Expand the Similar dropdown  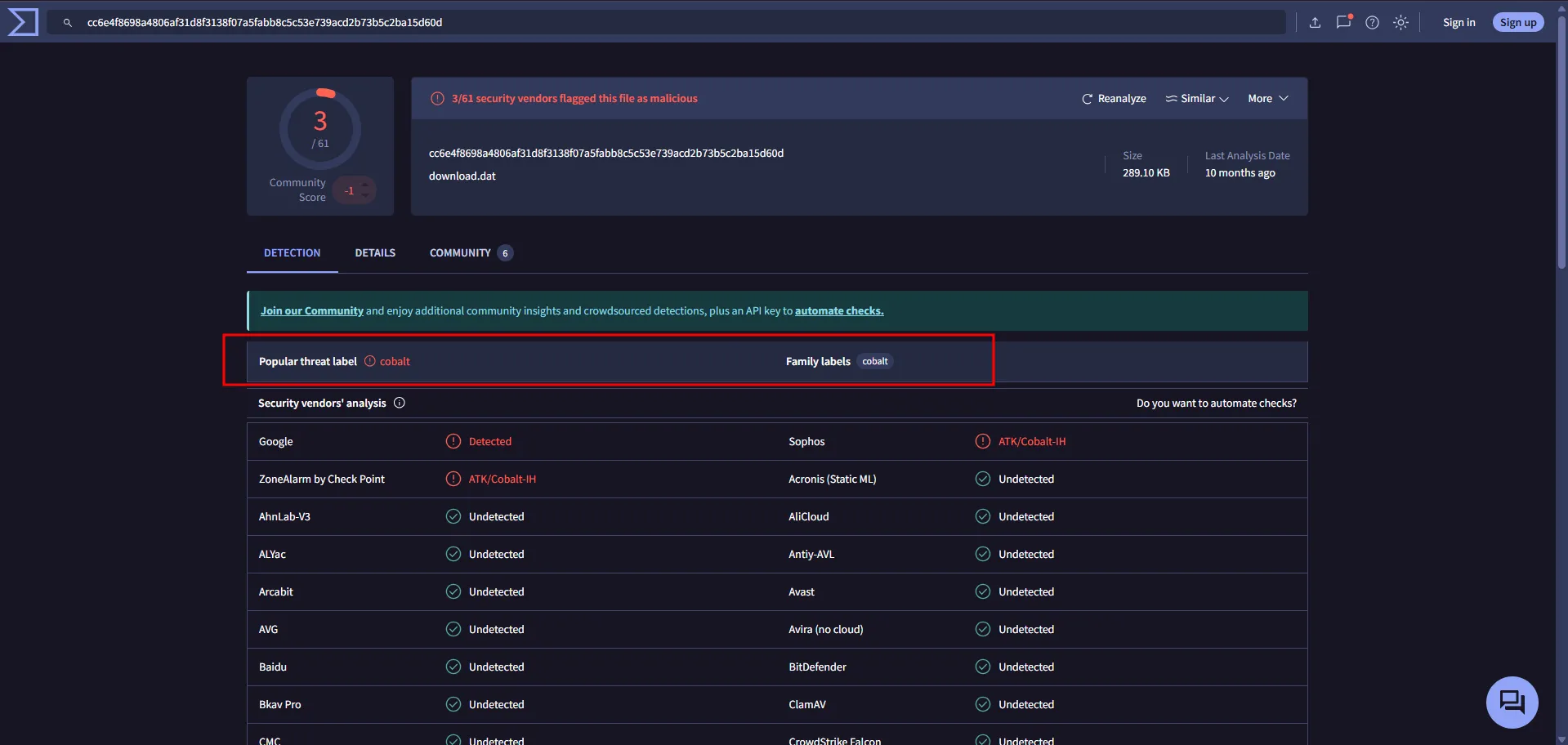(1197, 99)
